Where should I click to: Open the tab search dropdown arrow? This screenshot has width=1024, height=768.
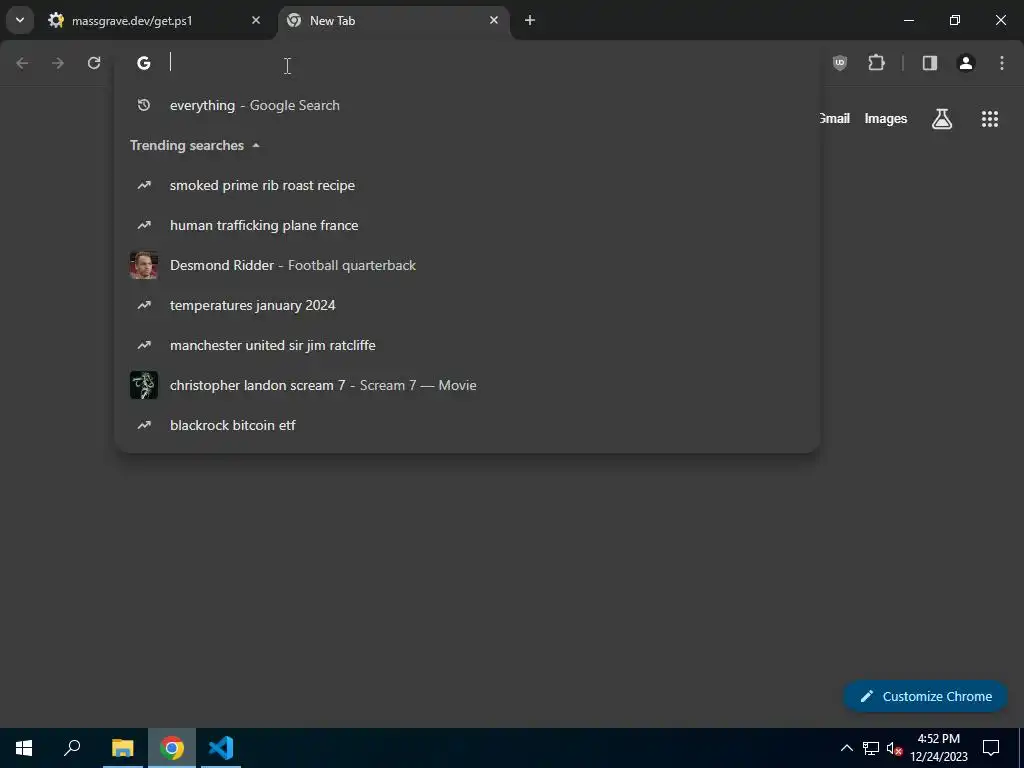pyautogui.click(x=20, y=20)
